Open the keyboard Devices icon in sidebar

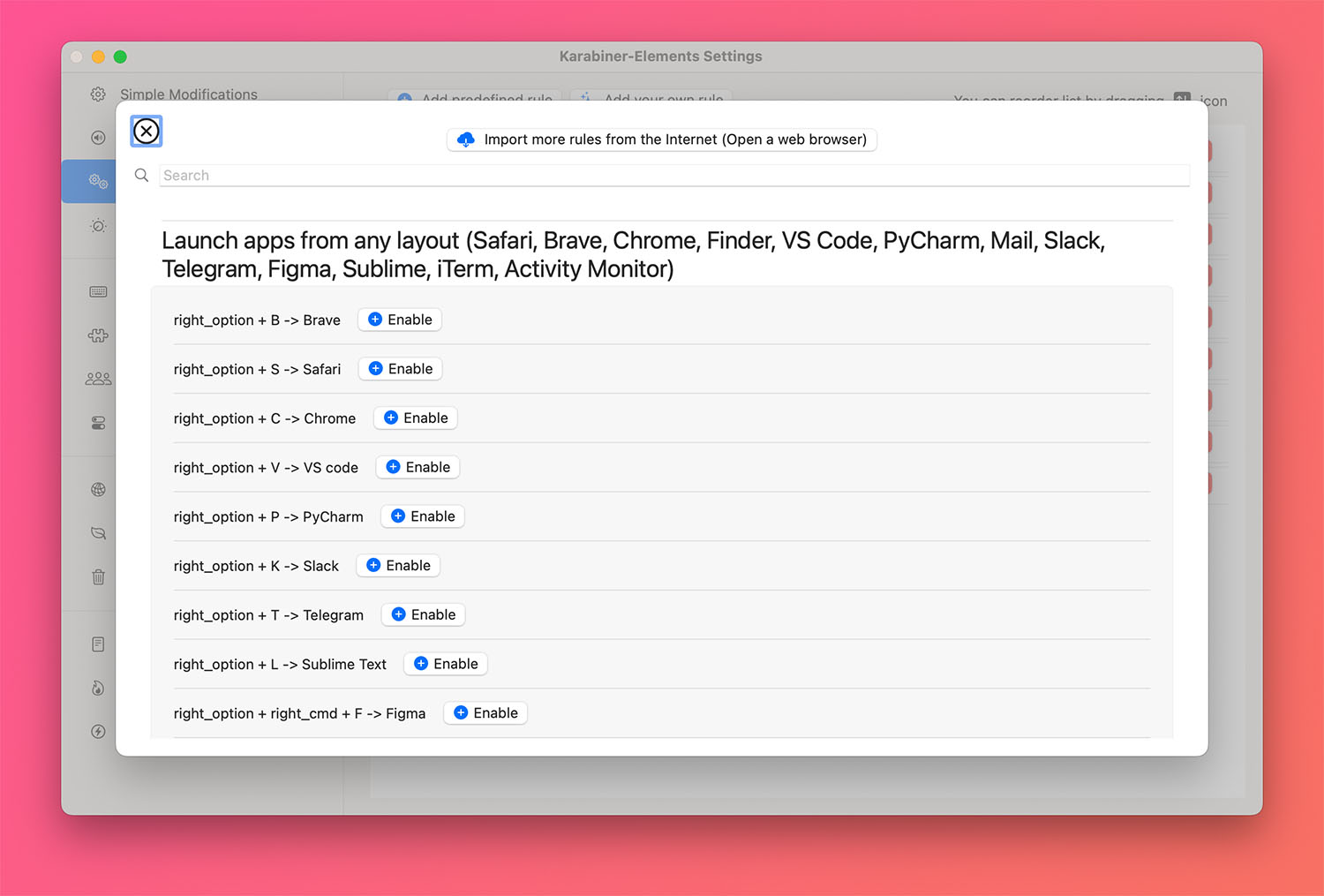98,292
